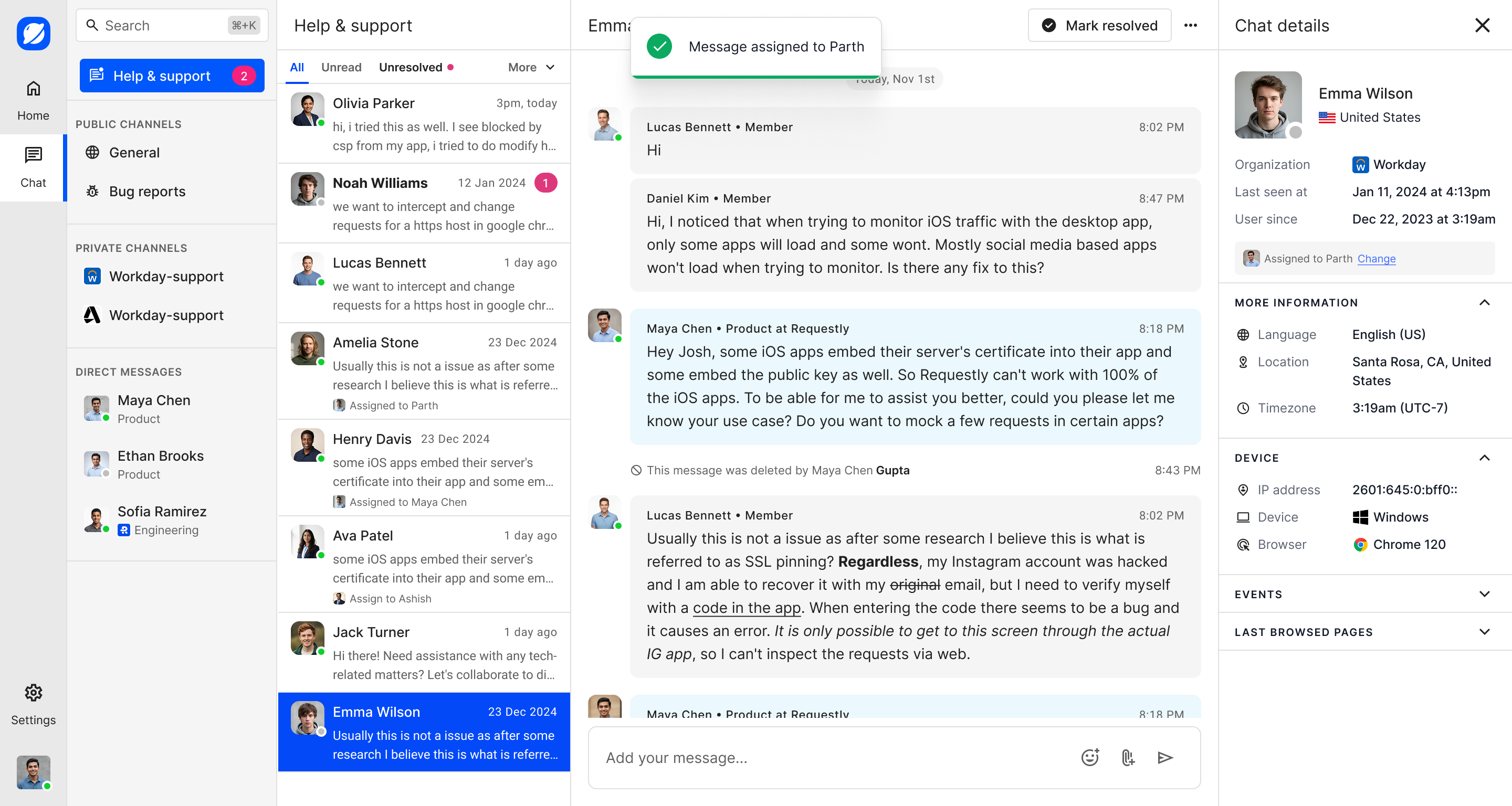Viewport: 1512px width, 806px height.
Task: Click the send message arrow icon
Action: [1165, 758]
